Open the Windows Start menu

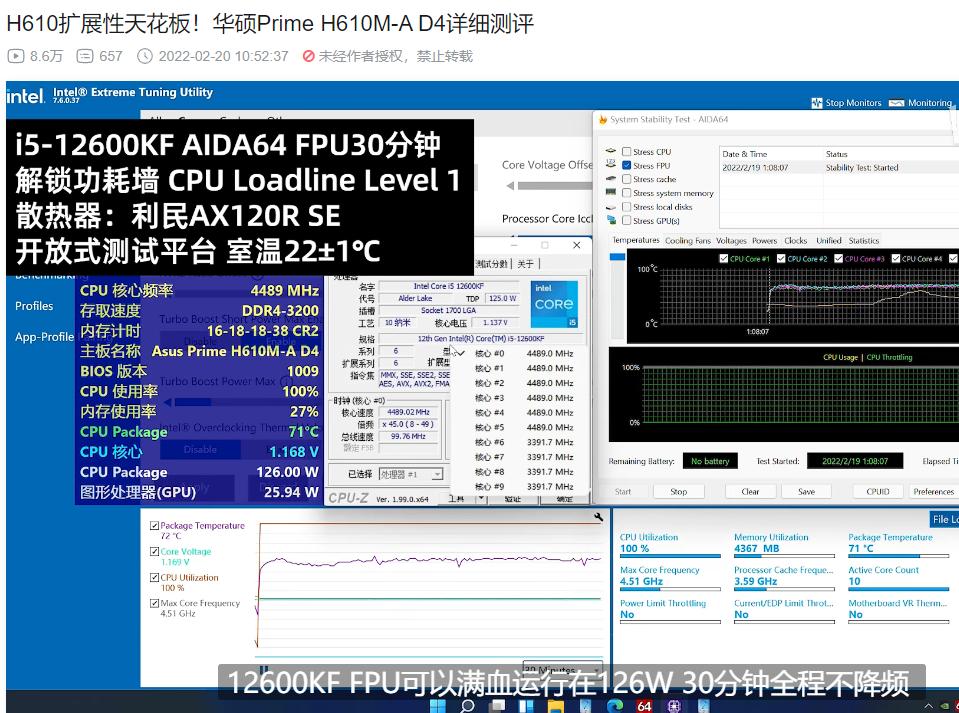coord(437,705)
